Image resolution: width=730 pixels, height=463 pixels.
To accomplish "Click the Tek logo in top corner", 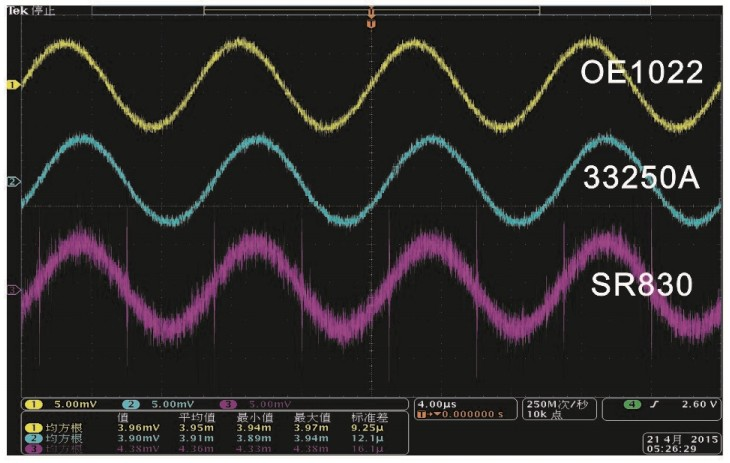I will click(14, 7).
